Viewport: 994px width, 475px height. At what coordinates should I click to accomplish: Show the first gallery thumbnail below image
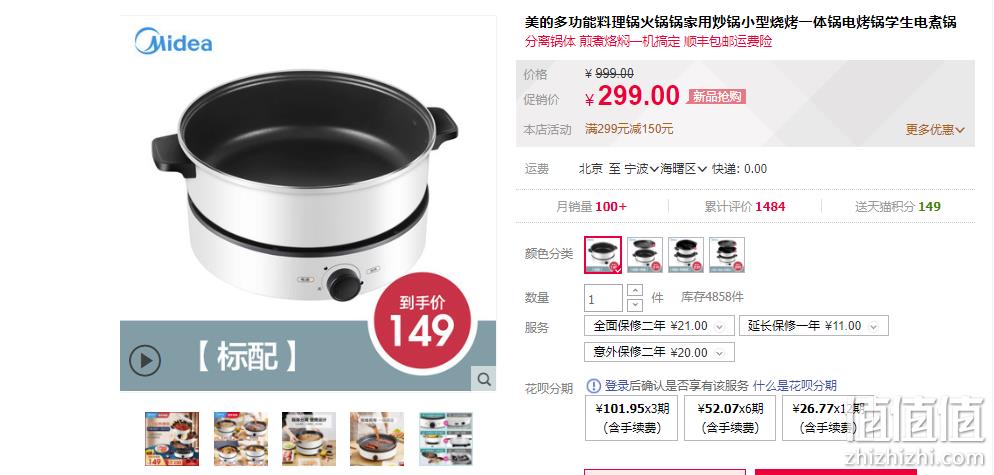[172, 439]
